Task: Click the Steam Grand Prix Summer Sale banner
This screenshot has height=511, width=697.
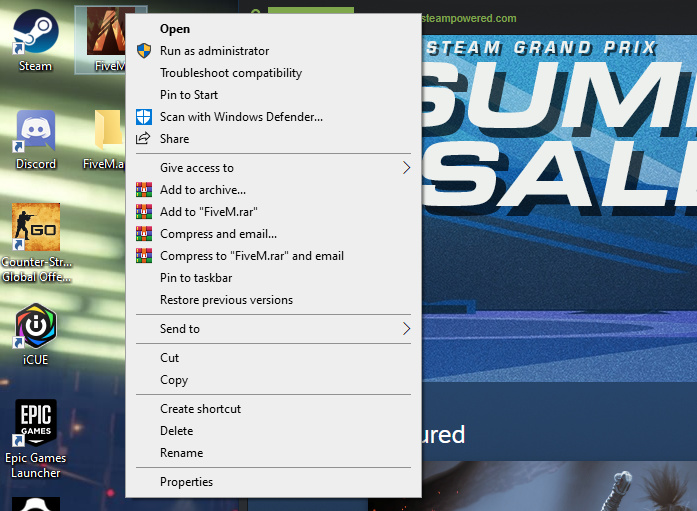Action: [x=559, y=208]
